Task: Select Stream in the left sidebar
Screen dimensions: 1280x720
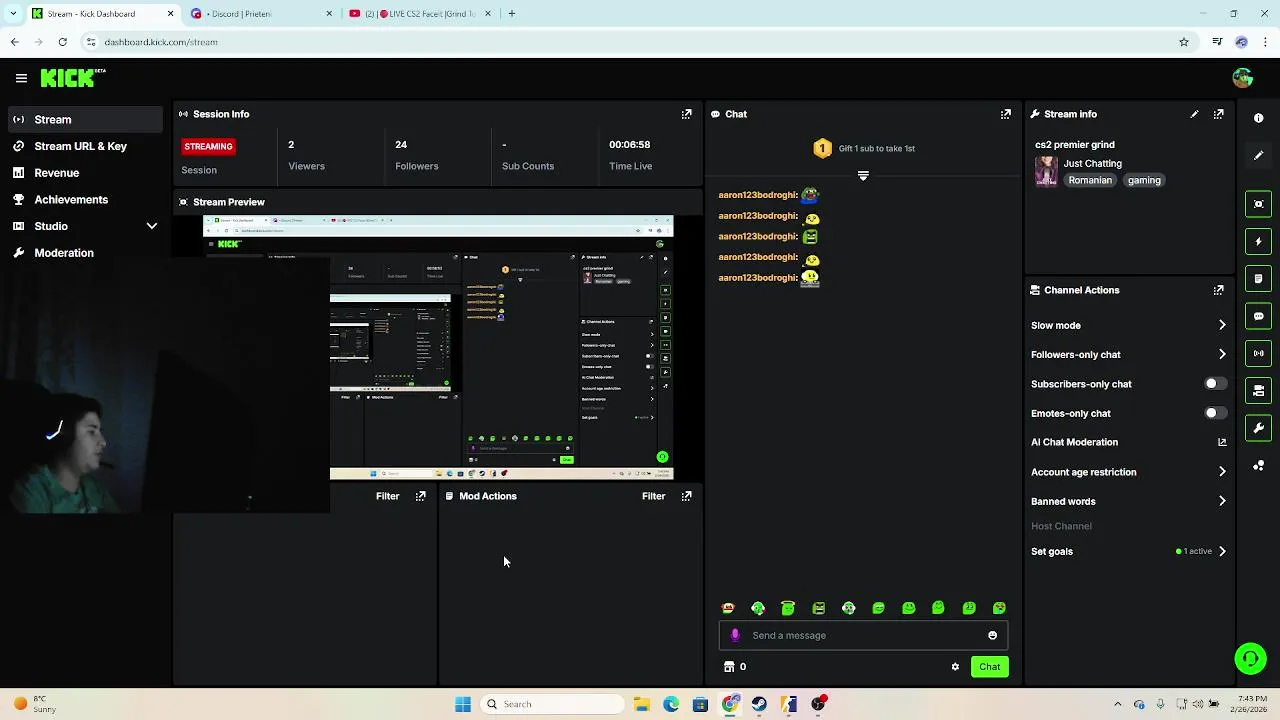Action: (x=85, y=119)
